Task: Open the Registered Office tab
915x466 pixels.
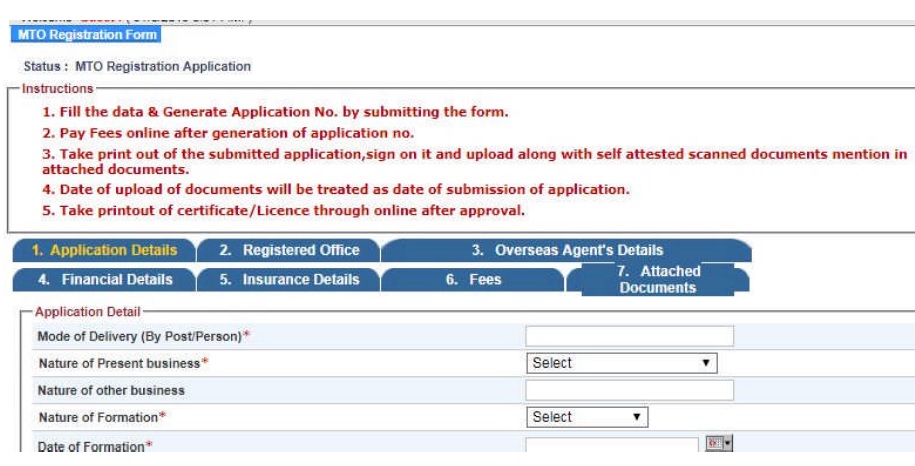Action: coord(289,250)
